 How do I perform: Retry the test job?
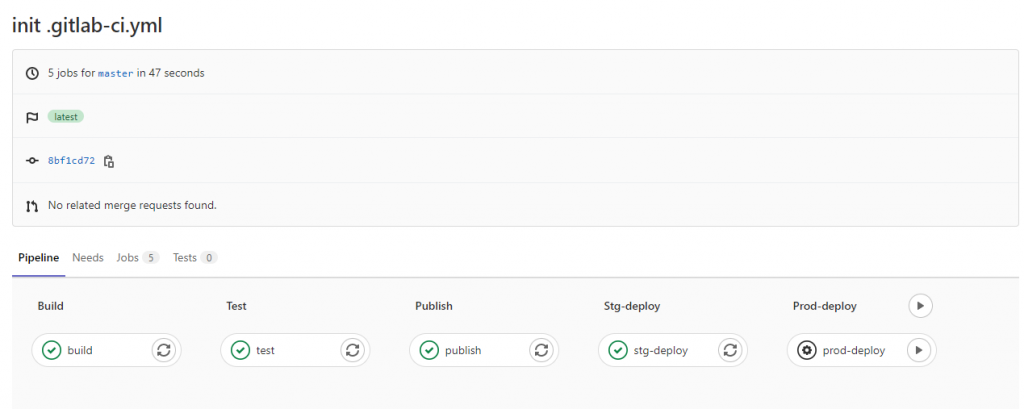point(352,350)
